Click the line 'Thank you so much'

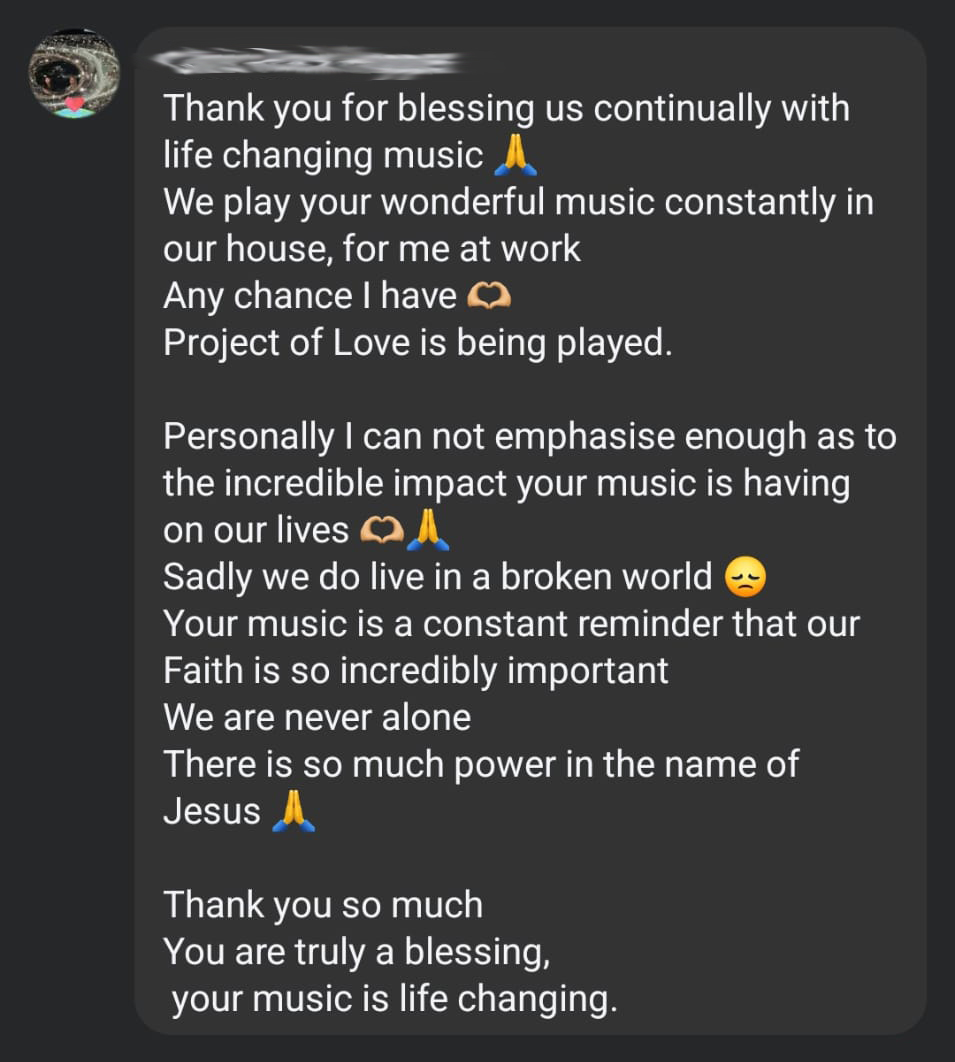323,905
